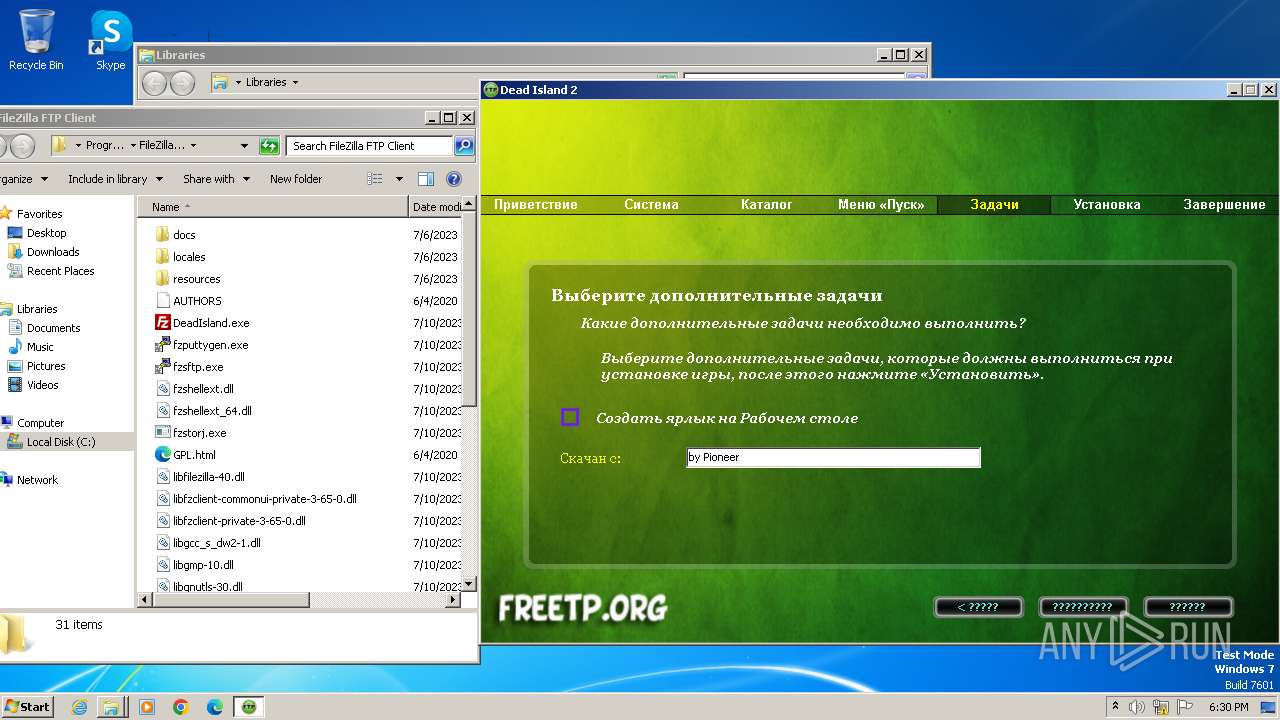Click the install button labeled '??????????'
1280x720 pixels.
[1083, 607]
